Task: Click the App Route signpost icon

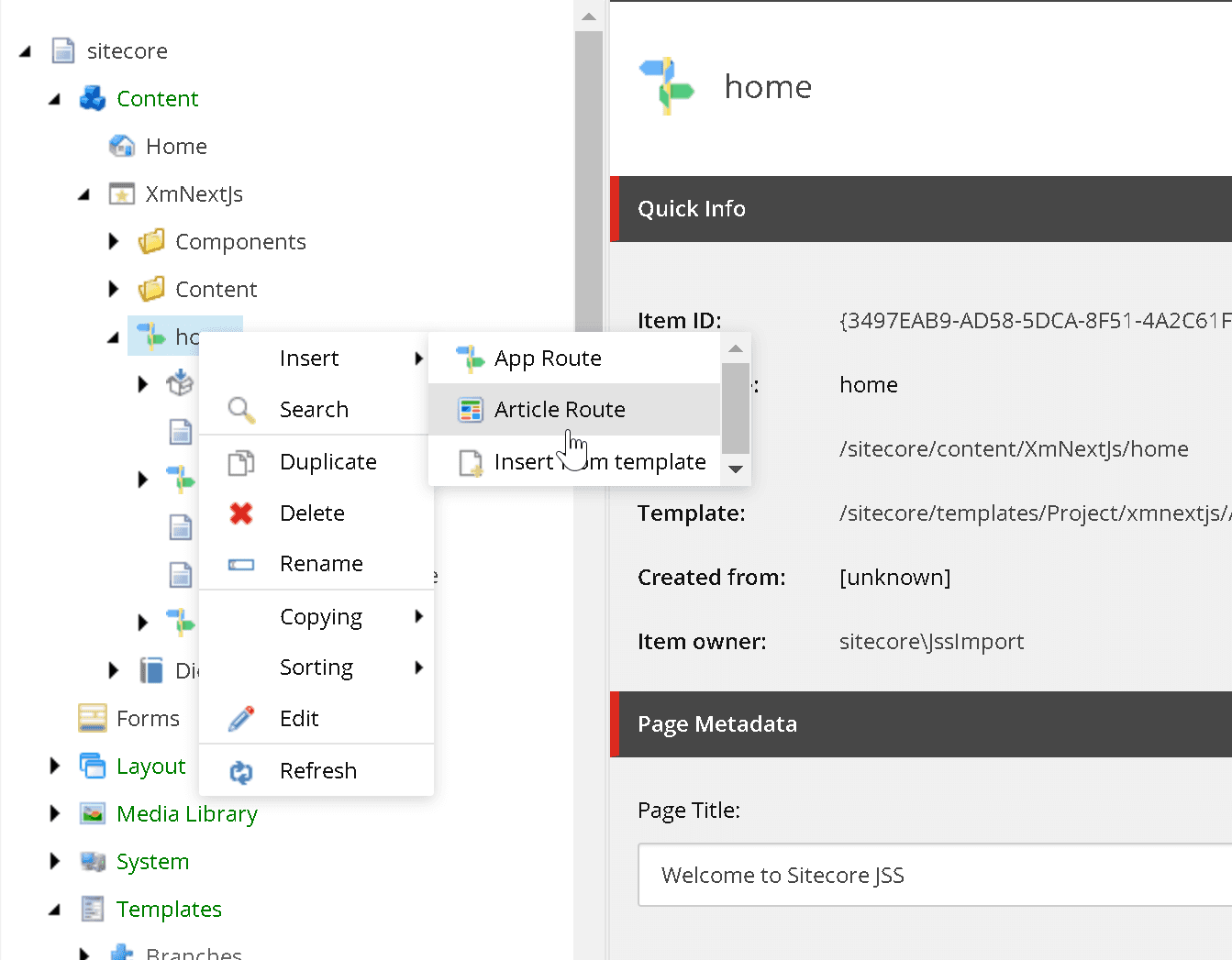Action: (x=471, y=359)
